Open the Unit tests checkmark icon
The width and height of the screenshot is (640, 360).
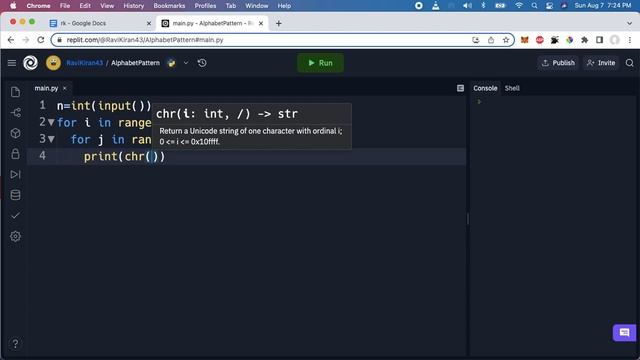[16, 216]
